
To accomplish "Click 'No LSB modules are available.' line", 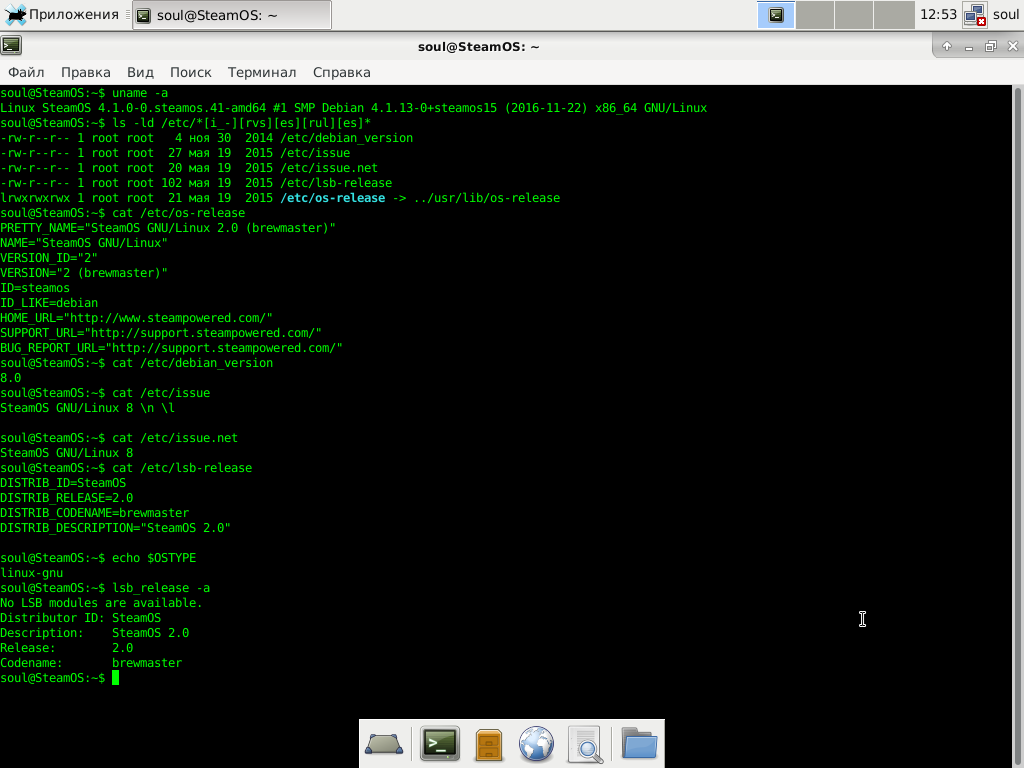I will pos(101,603).
